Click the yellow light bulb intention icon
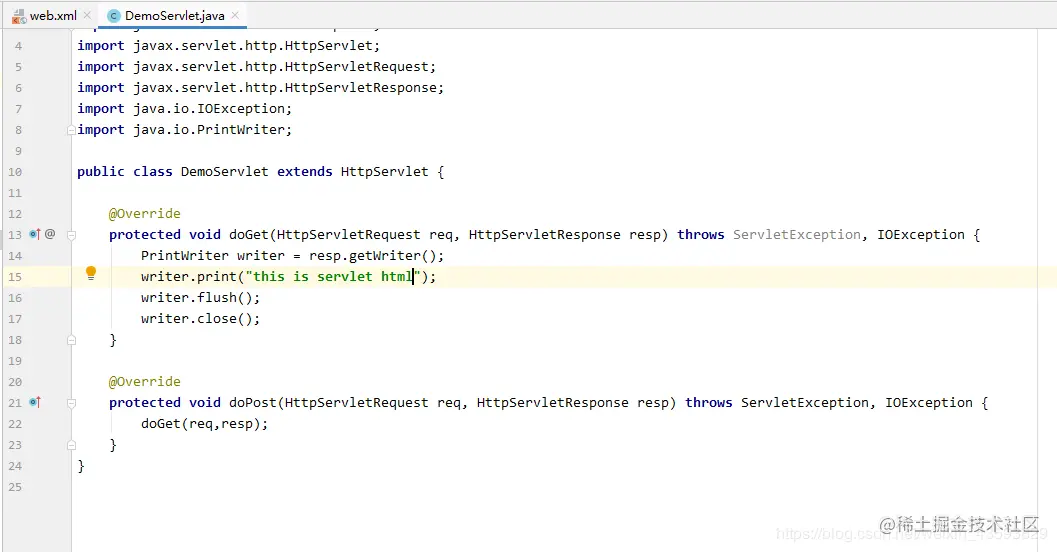The width and height of the screenshot is (1057, 552). [91, 273]
